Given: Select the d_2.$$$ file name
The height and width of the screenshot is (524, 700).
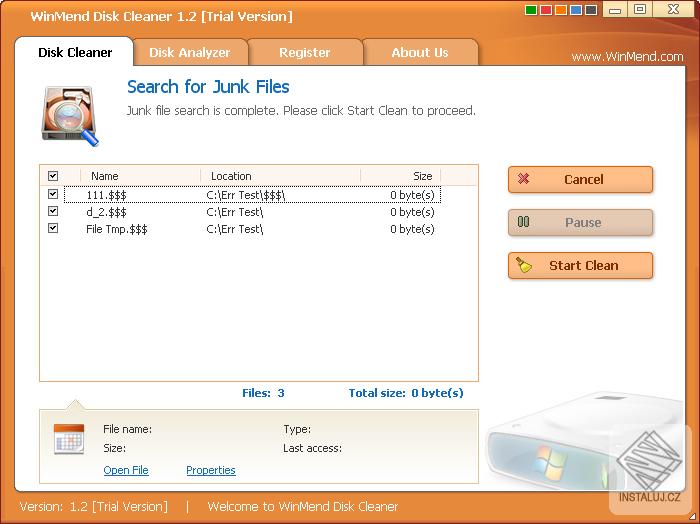Looking at the screenshot, I should tap(106, 212).
